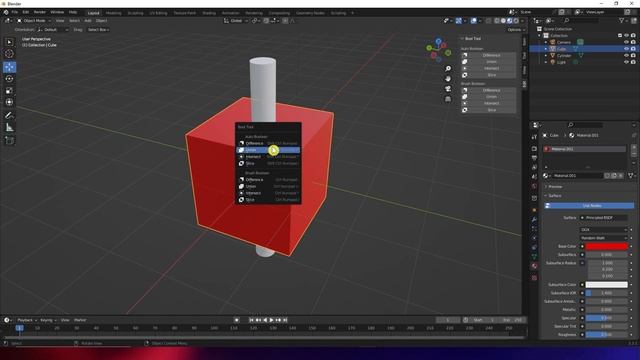Toggle visibility eye for Collection row

point(627,36)
